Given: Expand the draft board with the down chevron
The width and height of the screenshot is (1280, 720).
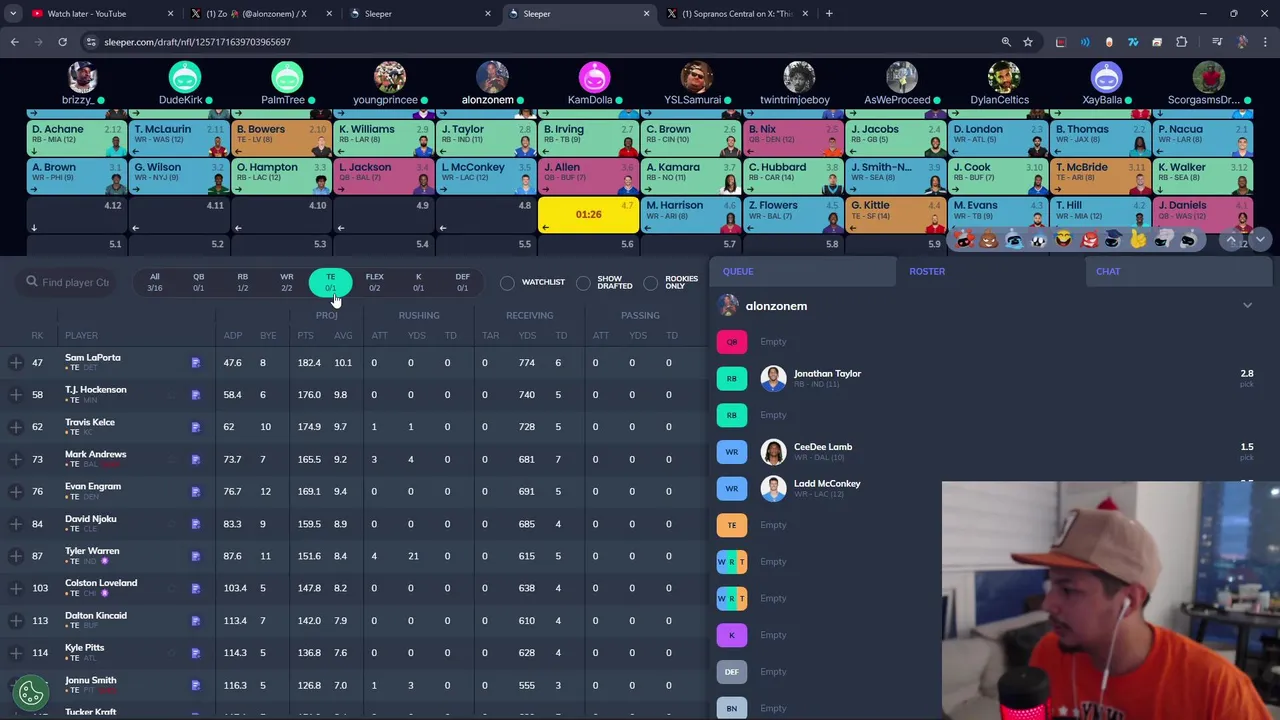Looking at the screenshot, I should click(x=1259, y=239).
